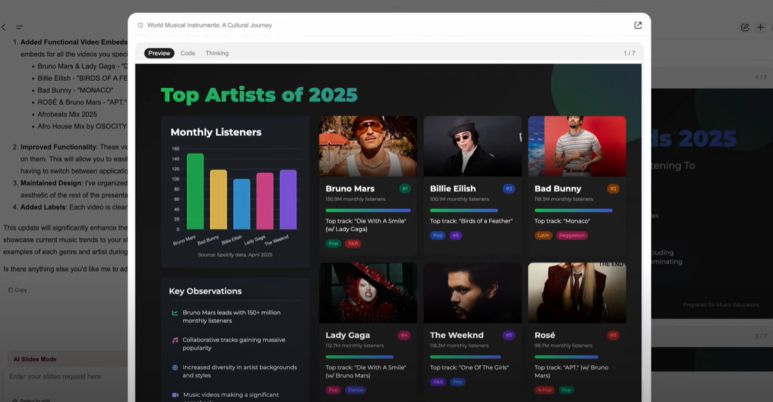Click the music note icon for Collaborative tracks
Image resolution: width=773 pixels, height=402 pixels.
point(175,340)
